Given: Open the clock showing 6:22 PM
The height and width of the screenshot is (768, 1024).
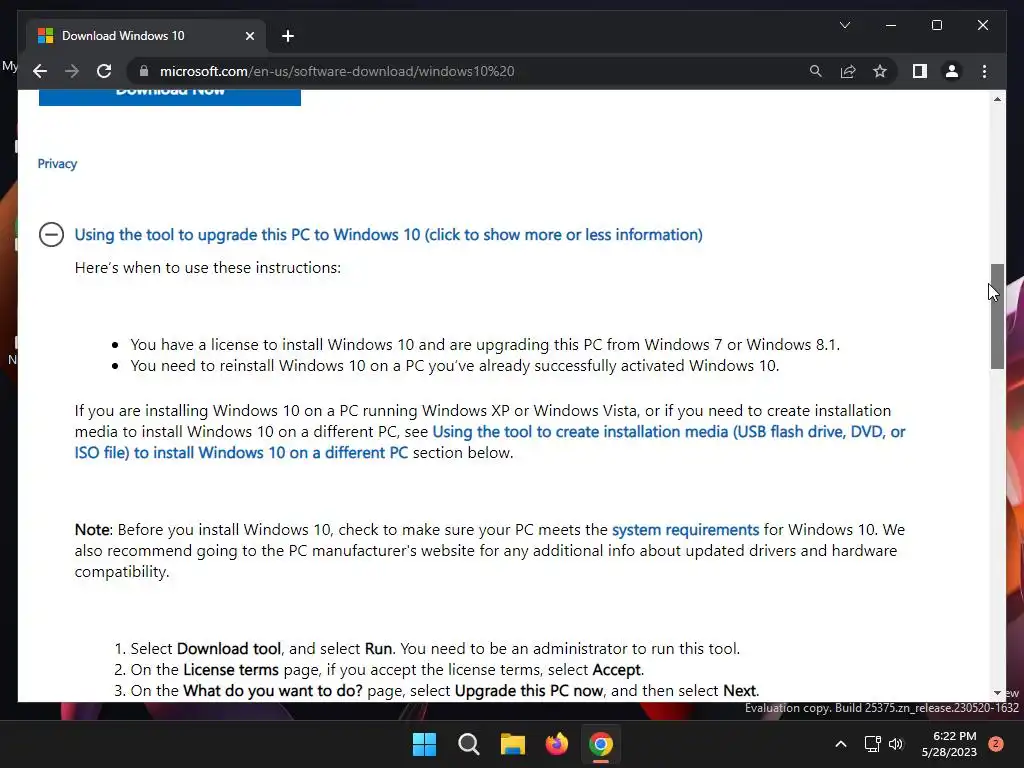Looking at the screenshot, I should [949, 744].
